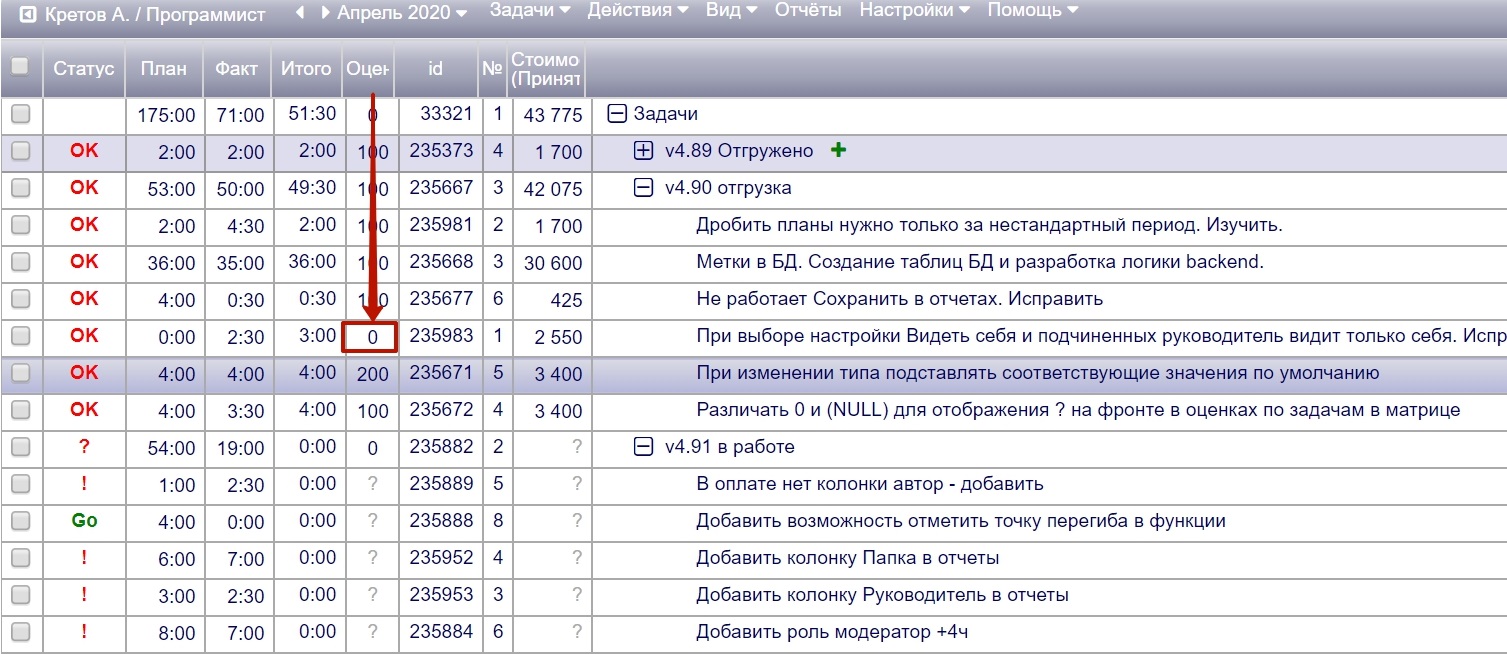This screenshot has height=654, width=1507.
Task: Check the box for task 235668 row
Action: point(20,262)
